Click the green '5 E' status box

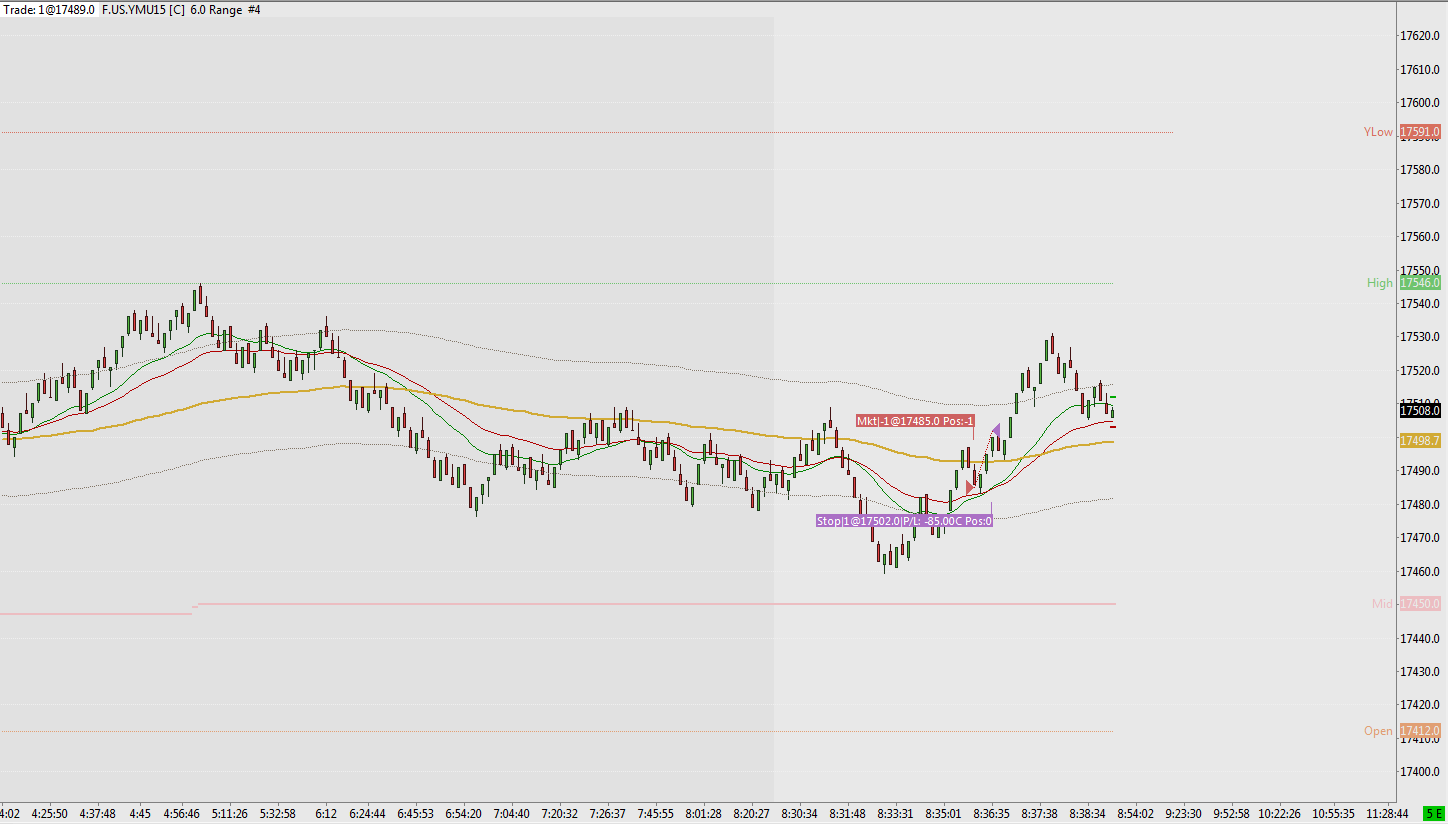(1433, 814)
